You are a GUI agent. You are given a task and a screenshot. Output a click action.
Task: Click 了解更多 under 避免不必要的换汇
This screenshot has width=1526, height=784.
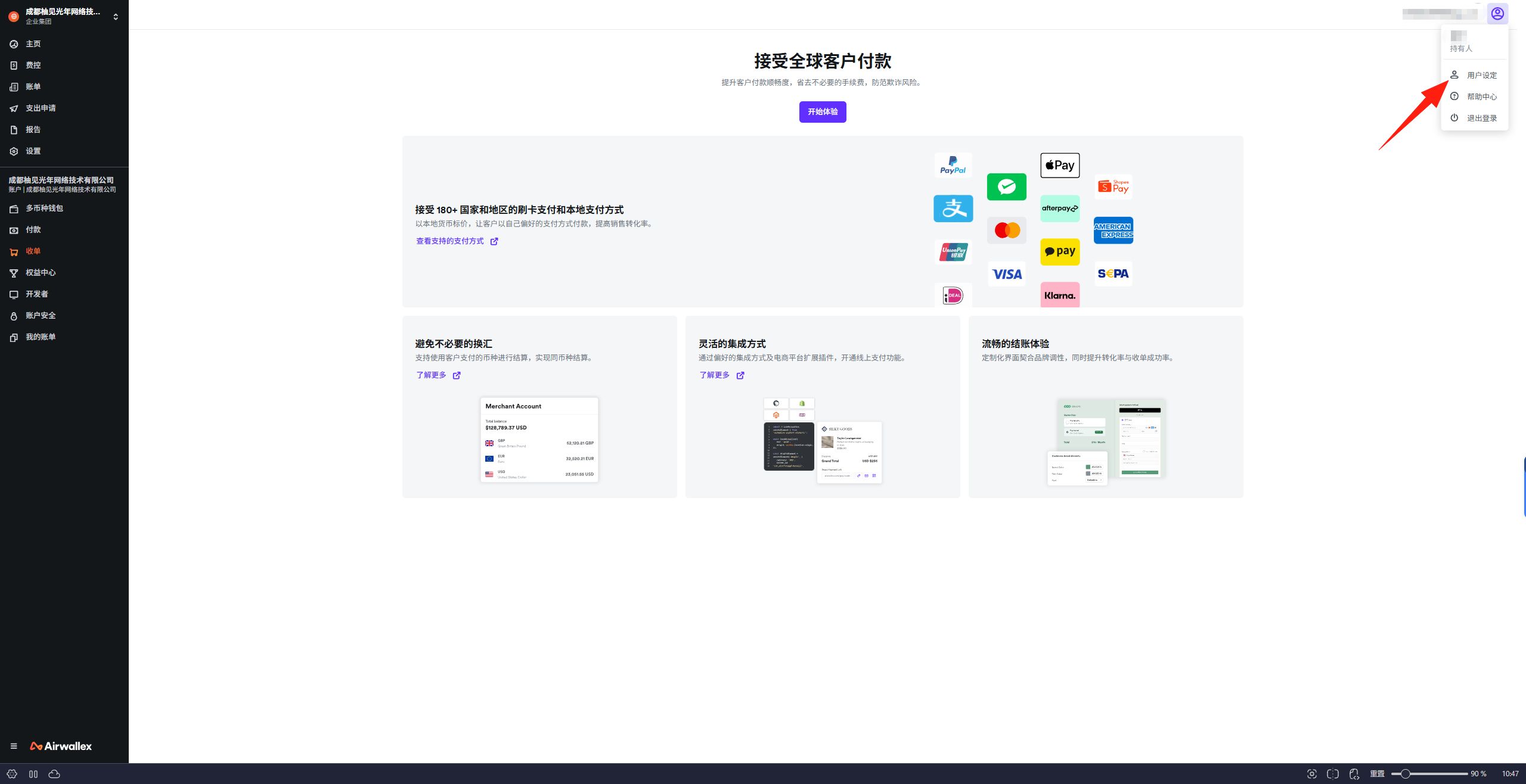coord(438,375)
